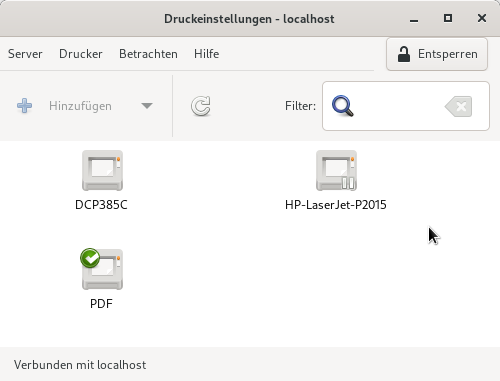Screen dimensions: 500x381
Task: Click the Entsperren unlock button
Action: click(x=437, y=54)
